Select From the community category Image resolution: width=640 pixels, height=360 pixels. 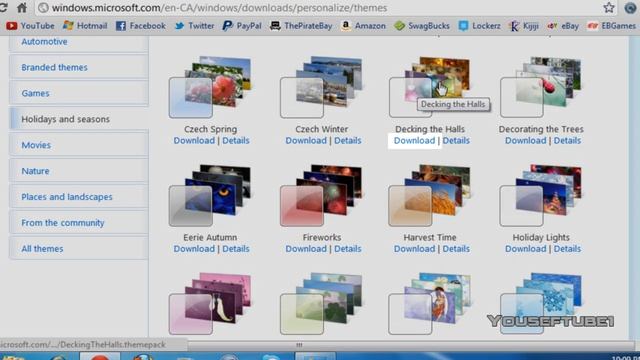click(79, 223)
